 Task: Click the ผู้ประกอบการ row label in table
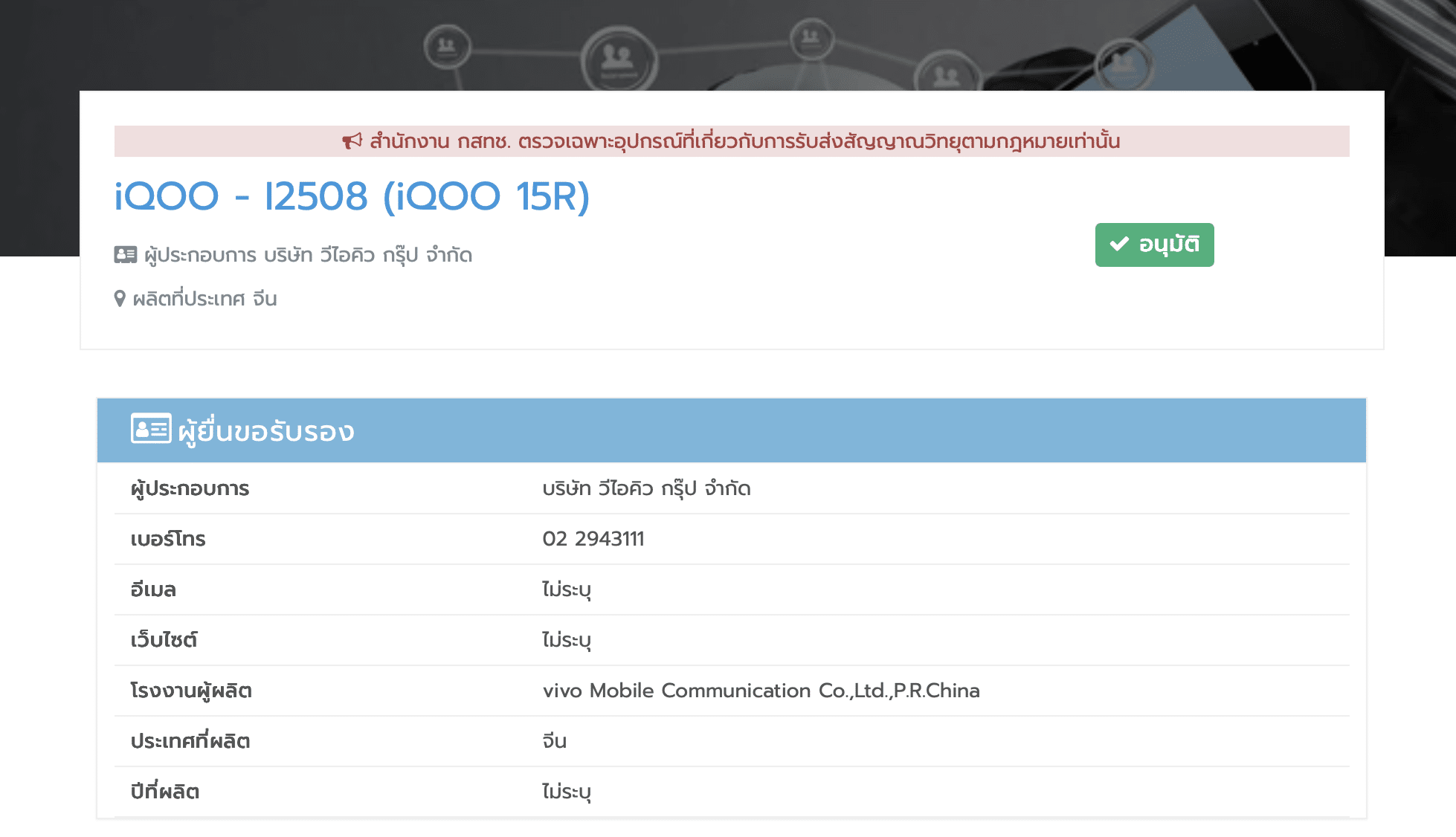click(190, 488)
